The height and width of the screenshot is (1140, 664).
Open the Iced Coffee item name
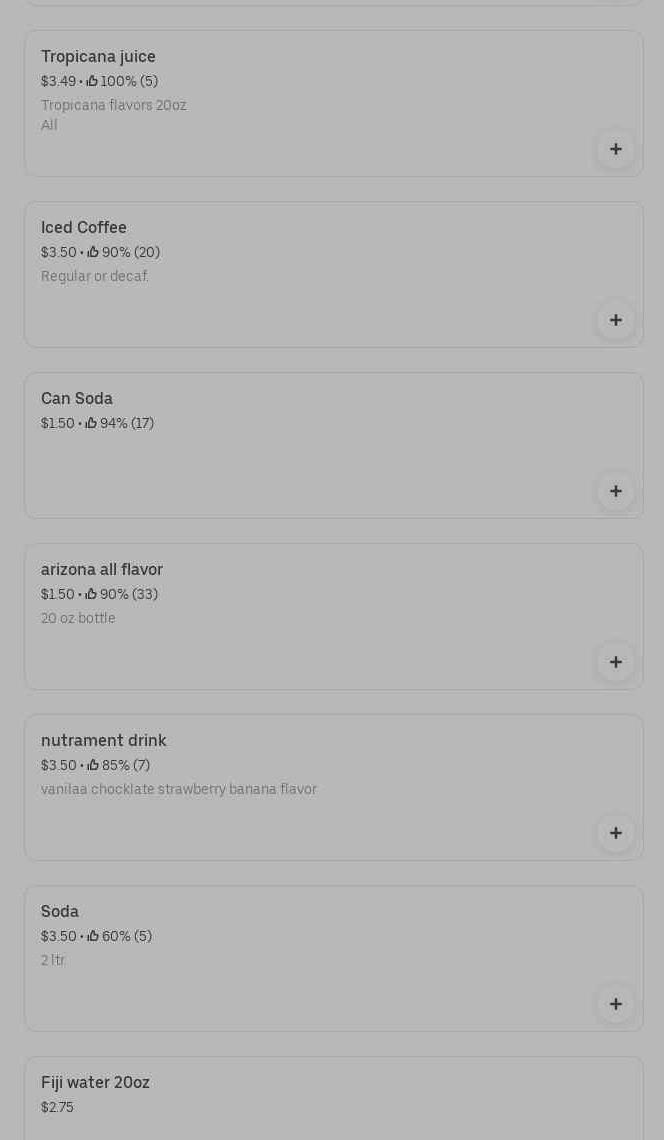coord(84,228)
